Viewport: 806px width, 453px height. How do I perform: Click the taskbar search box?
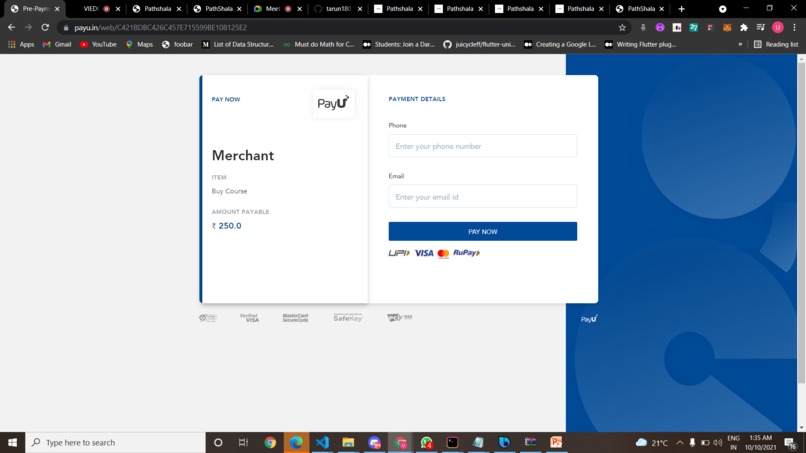coord(115,442)
